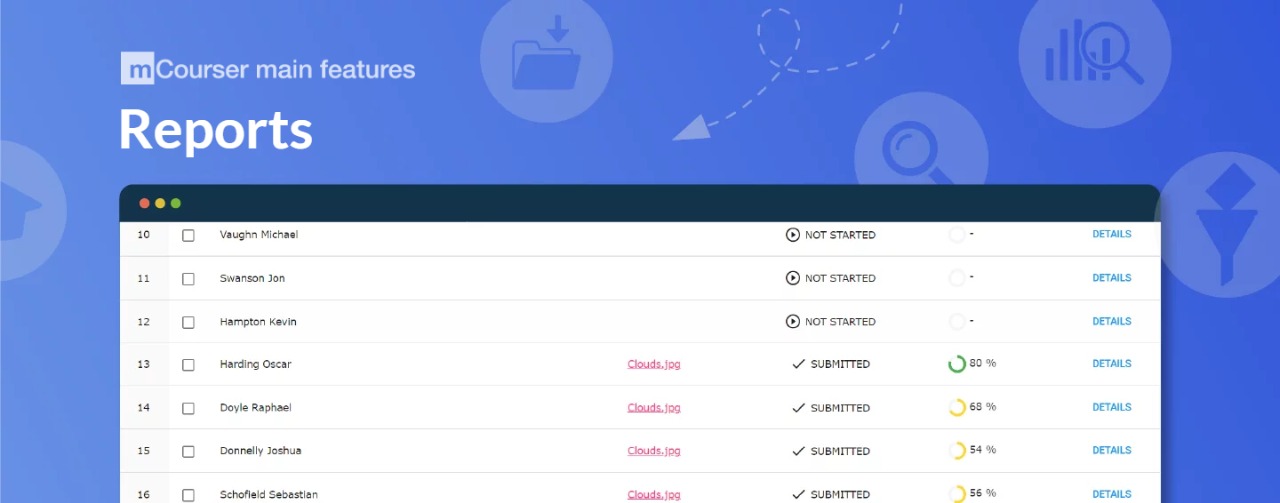Click the play icon in Vaughn Michael's status

(793, 235)
